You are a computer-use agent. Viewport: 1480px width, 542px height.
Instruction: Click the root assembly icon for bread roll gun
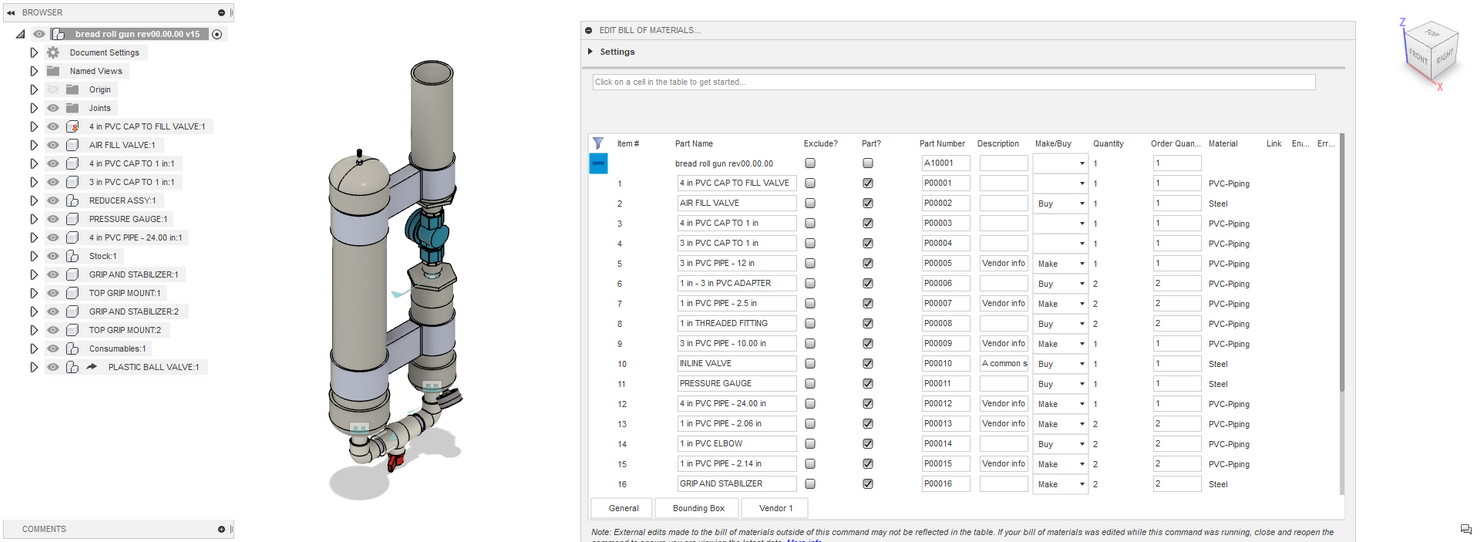[58, 34]
